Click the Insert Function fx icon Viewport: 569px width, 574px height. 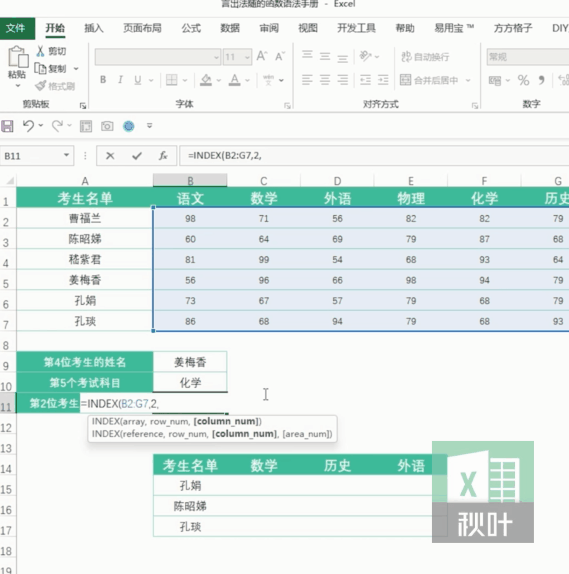(163, 156)
